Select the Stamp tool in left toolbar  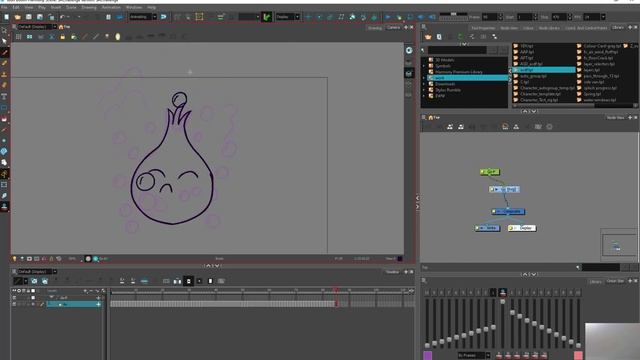tap(4, 74)
